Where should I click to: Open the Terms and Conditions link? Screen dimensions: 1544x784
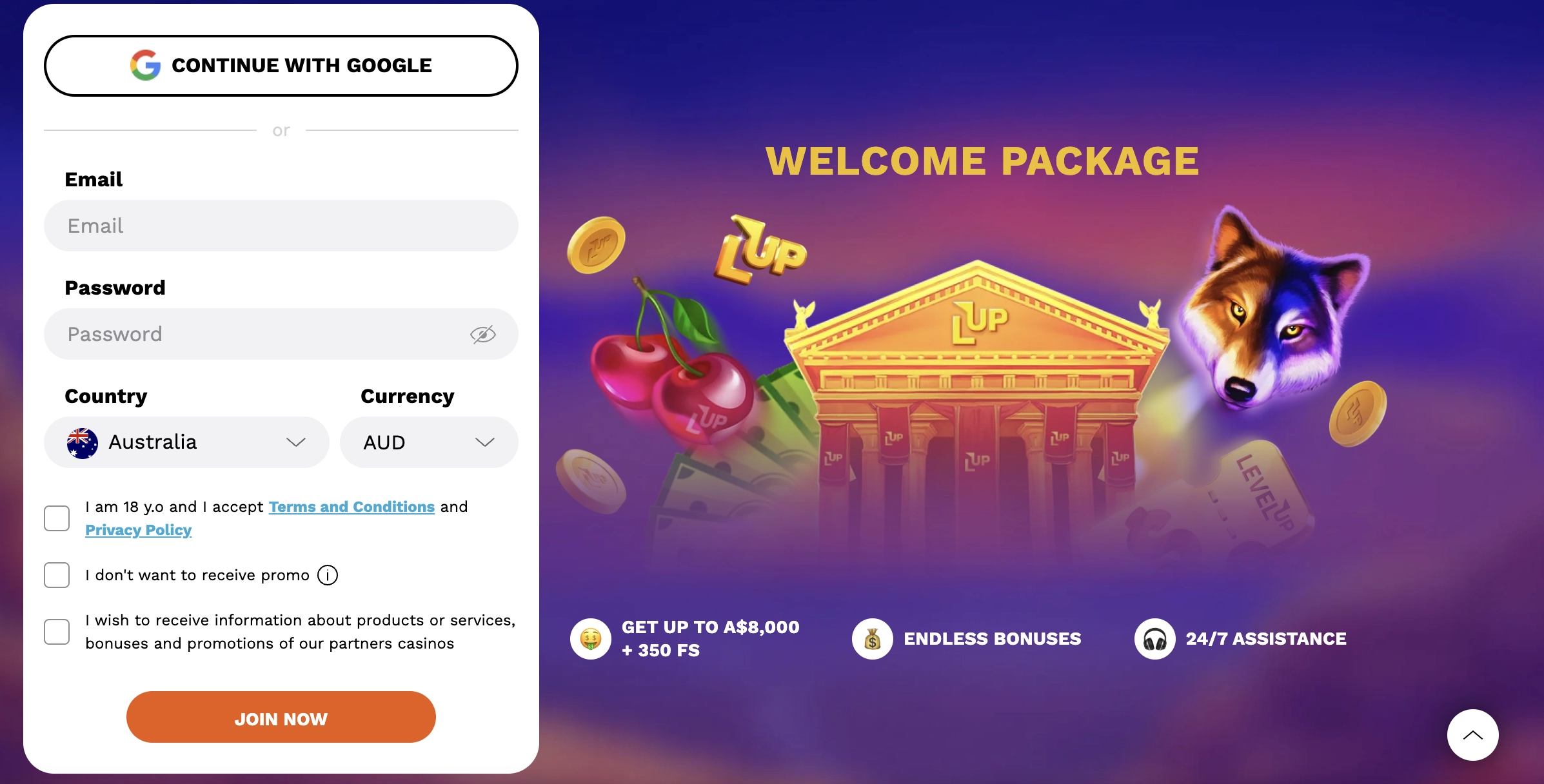351,507
